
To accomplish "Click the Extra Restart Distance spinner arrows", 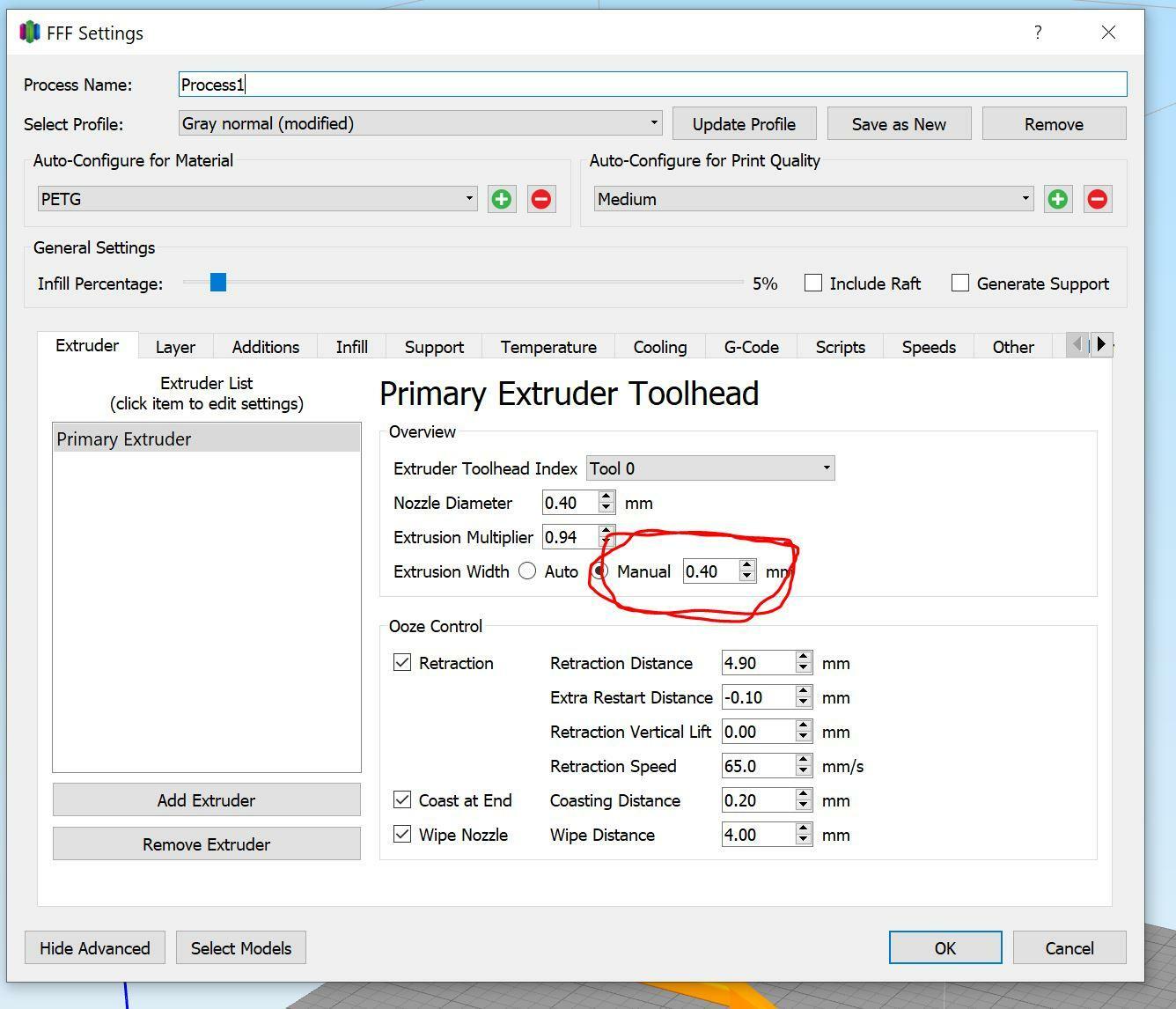I will coord(803,697).
